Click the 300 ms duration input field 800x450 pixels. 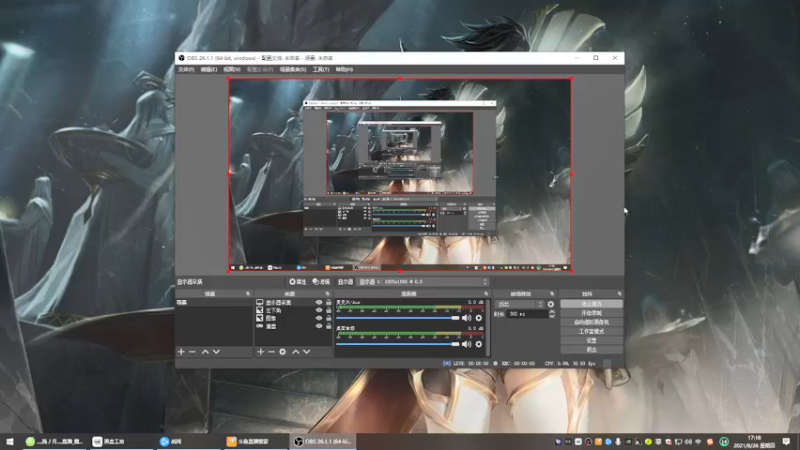527,314
